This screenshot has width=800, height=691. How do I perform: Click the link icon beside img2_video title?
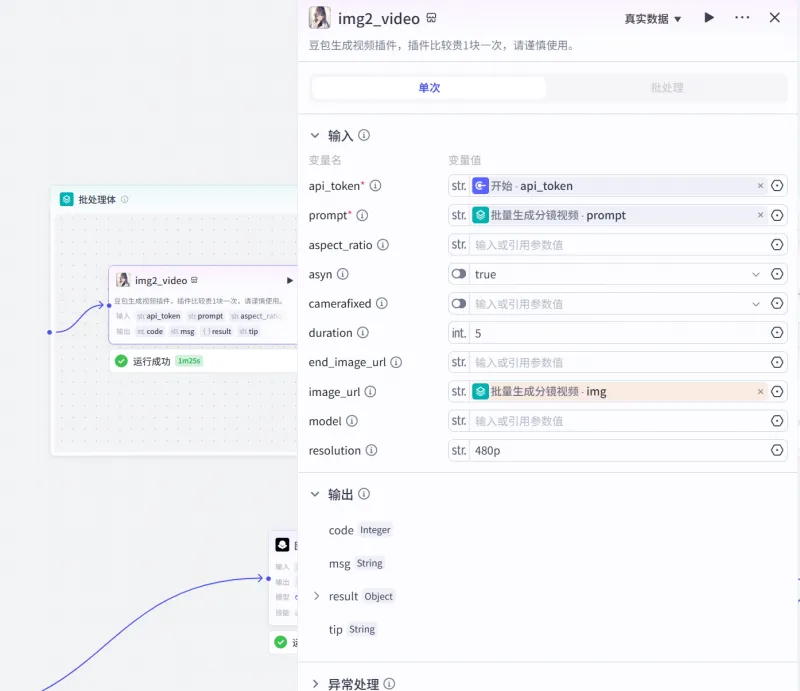[x=430, y=18]
